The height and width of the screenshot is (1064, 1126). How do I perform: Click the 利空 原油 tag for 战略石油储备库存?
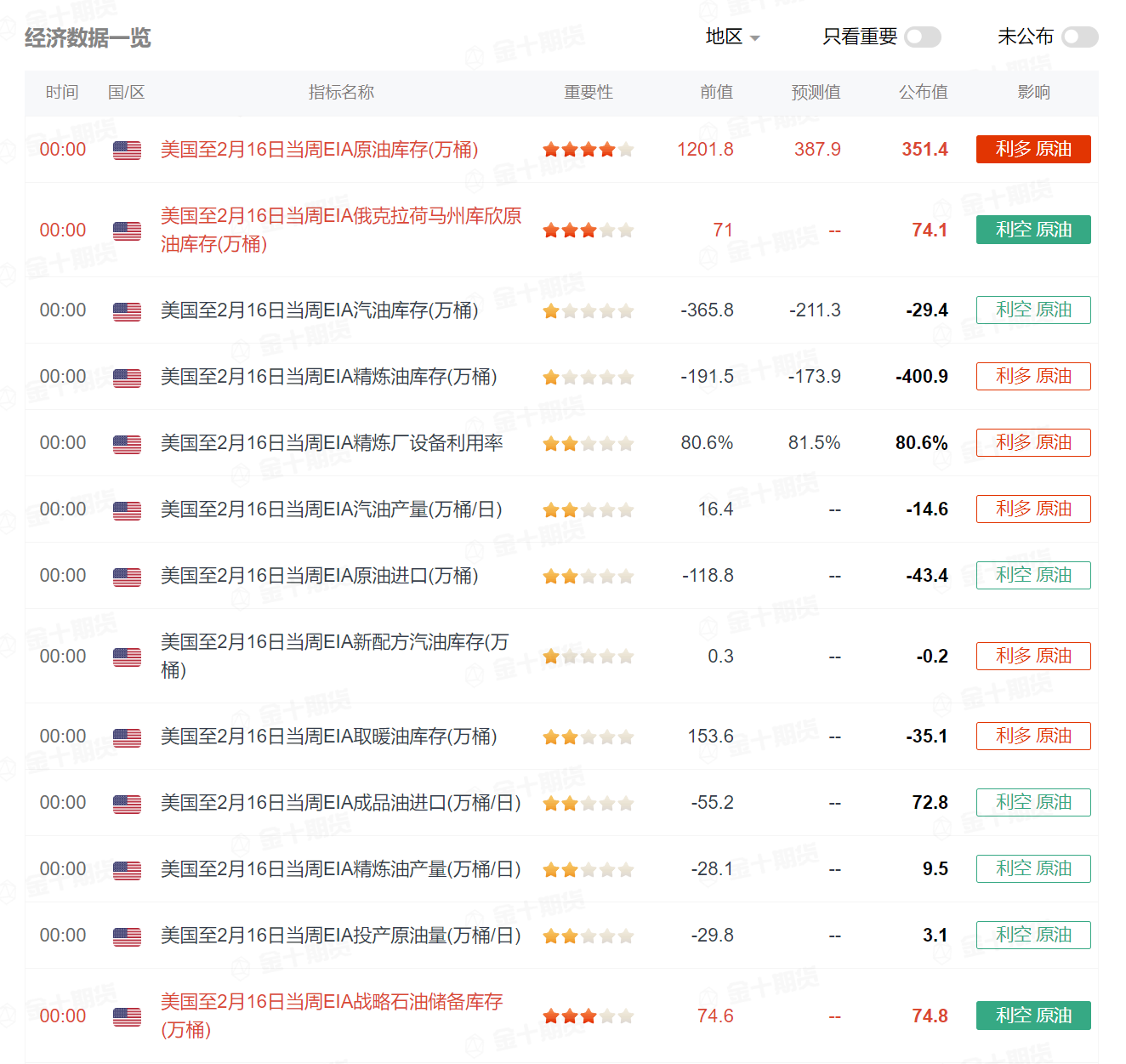point(1033,1016)
